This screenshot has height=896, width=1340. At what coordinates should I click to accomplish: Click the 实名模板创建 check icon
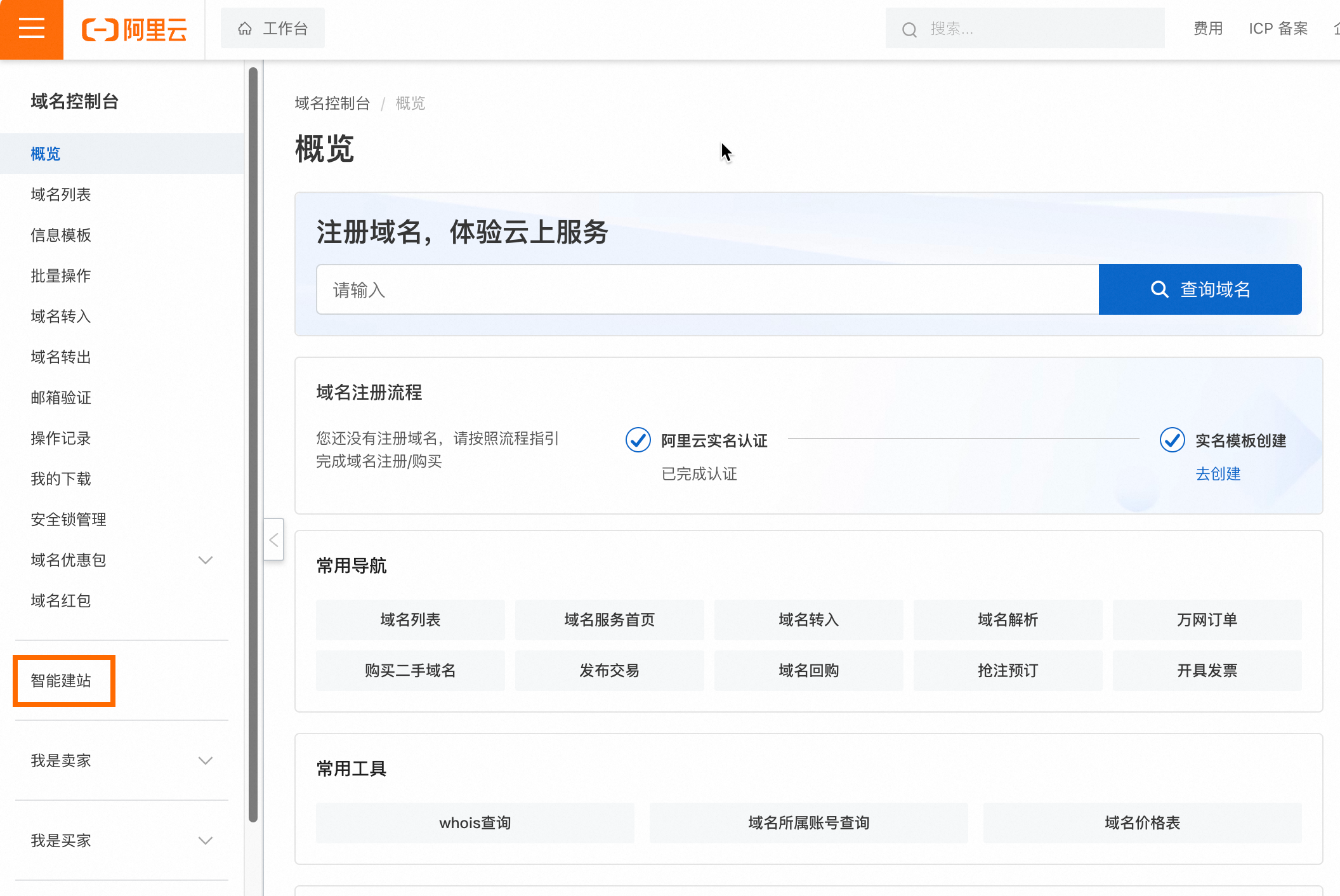click(1172, 440)
